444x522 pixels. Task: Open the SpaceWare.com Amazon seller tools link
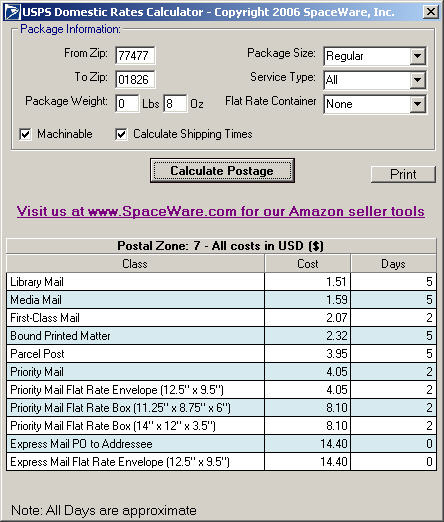point(221,212)
